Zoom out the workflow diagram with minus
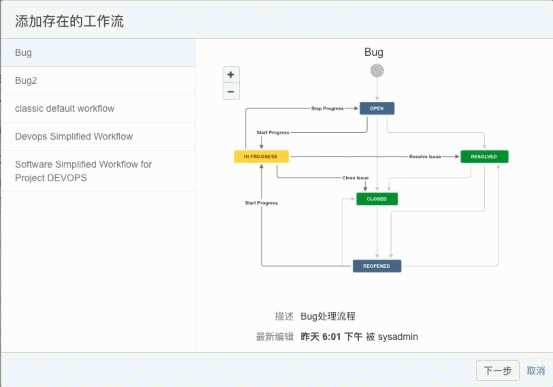Viewport: 553px width, 387px height. (x=231, y=92)
